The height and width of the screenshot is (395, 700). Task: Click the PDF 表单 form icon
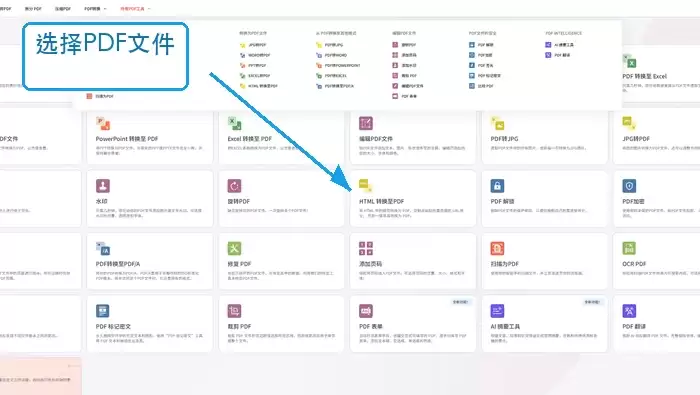[x=366, y=311]
